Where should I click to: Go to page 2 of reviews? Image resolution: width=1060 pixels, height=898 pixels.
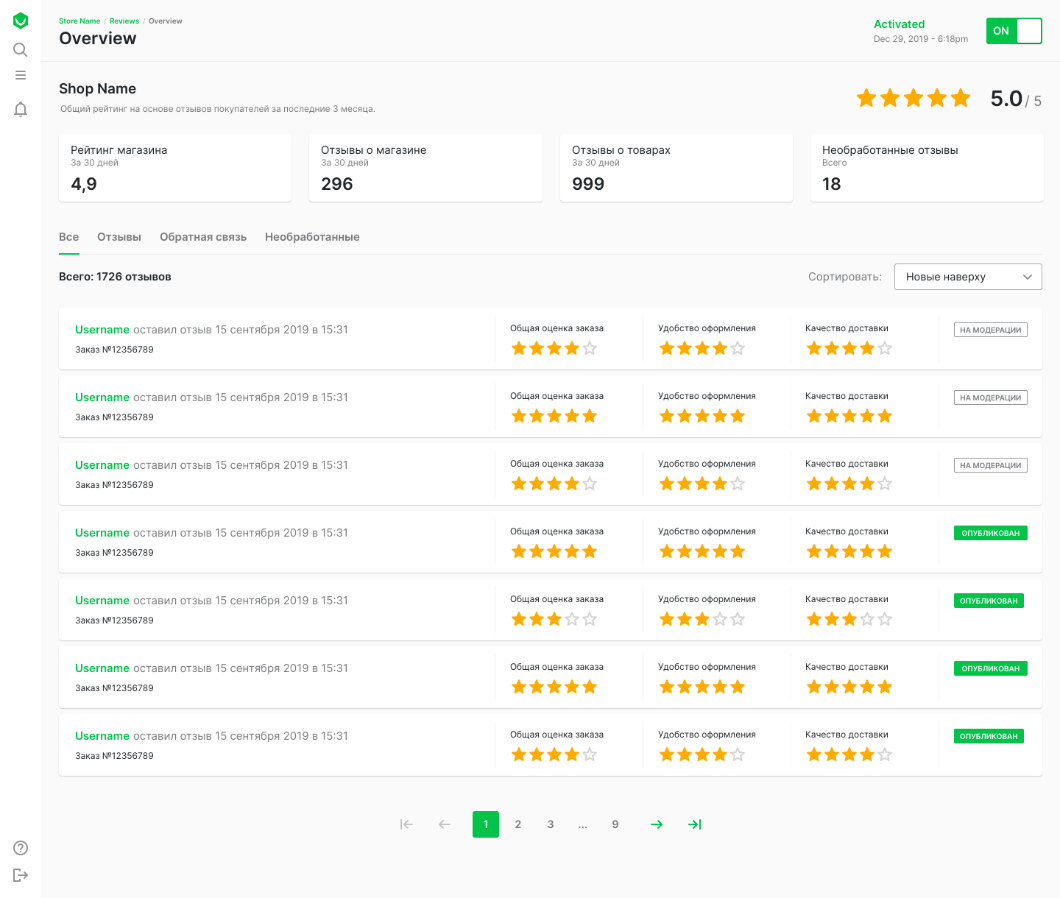pyautogui.click(x=518, y=825)
